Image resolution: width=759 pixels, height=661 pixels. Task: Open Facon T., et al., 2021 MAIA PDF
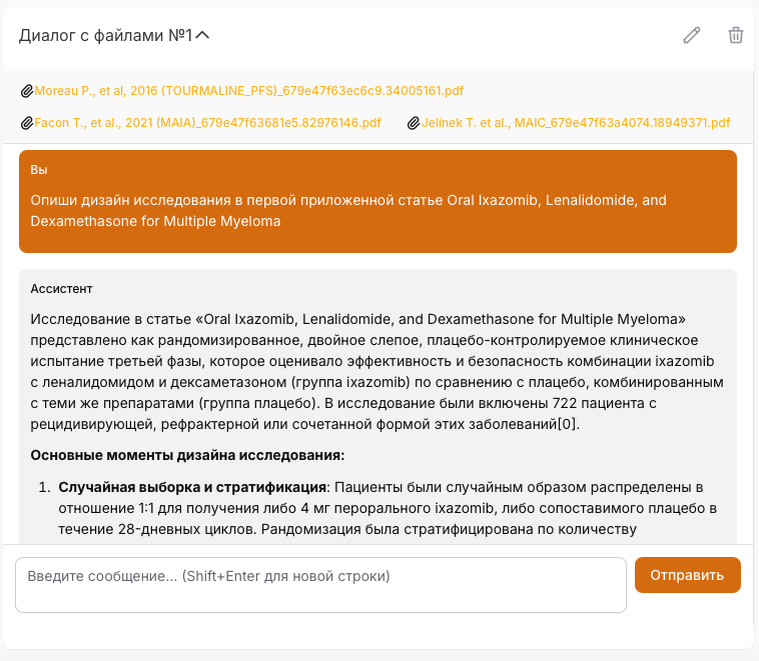(x=208, y=123)
